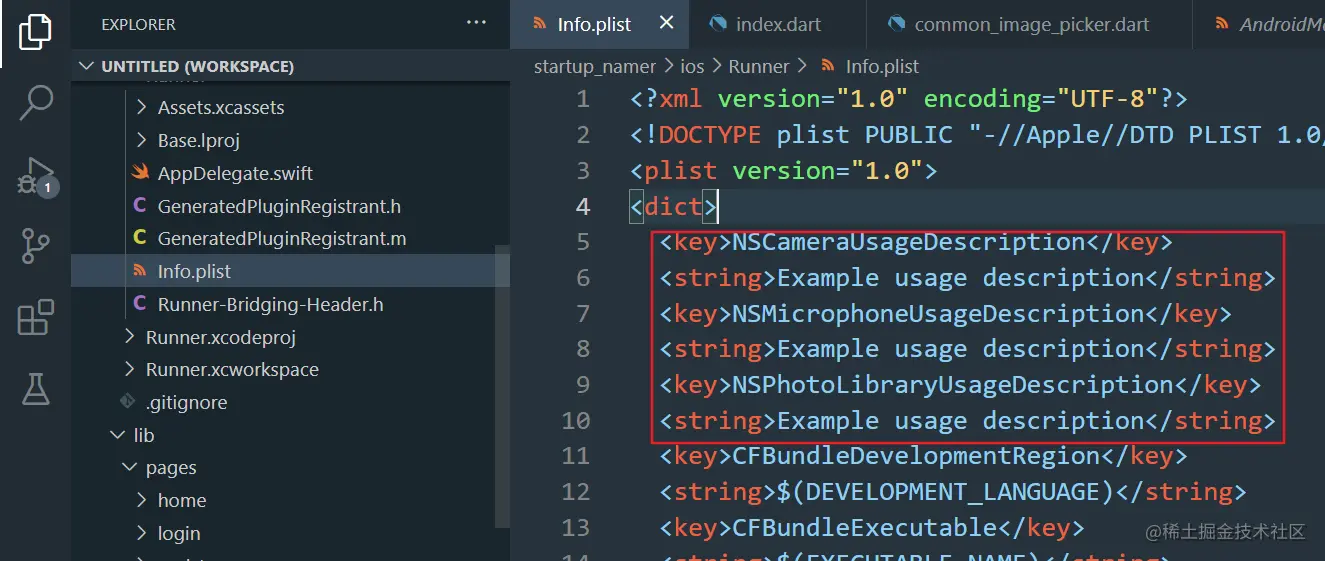The image size is (1325, 561).
Task: Open the Explorer view in activity bar
Action: point(35,32)
